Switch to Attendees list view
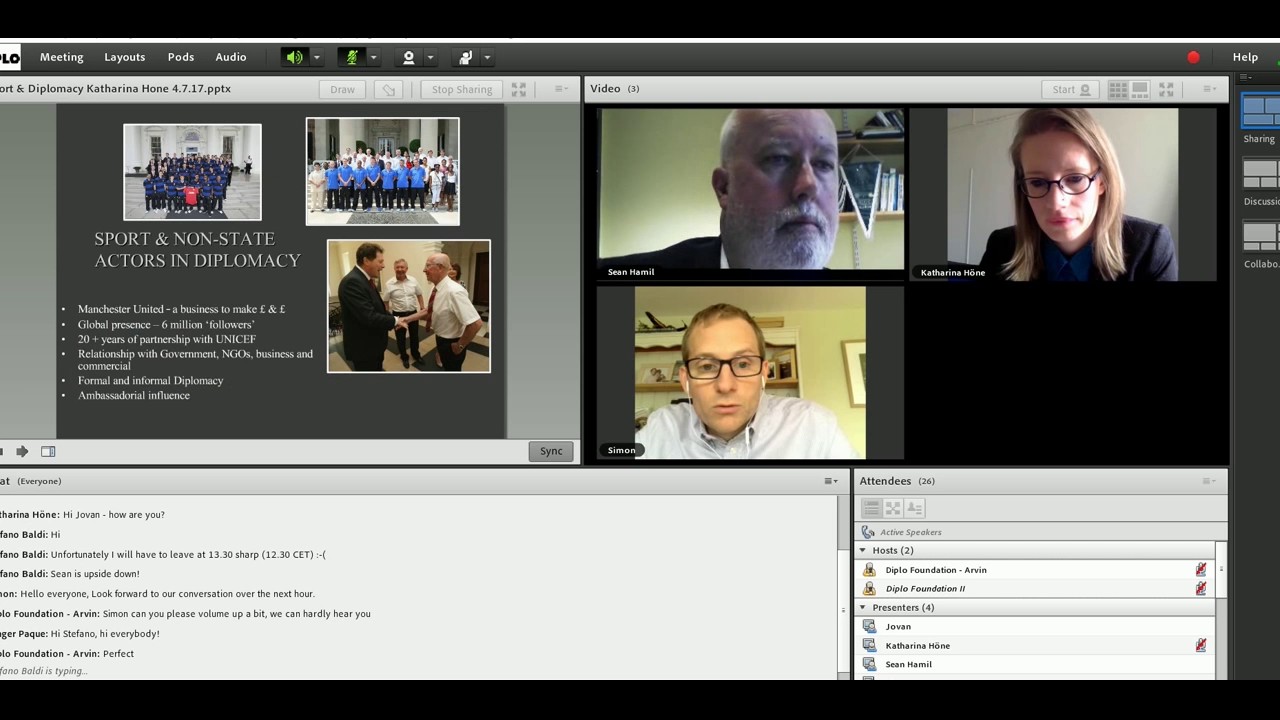Viewport: 1280px width, 720px height. coord(871,508)
